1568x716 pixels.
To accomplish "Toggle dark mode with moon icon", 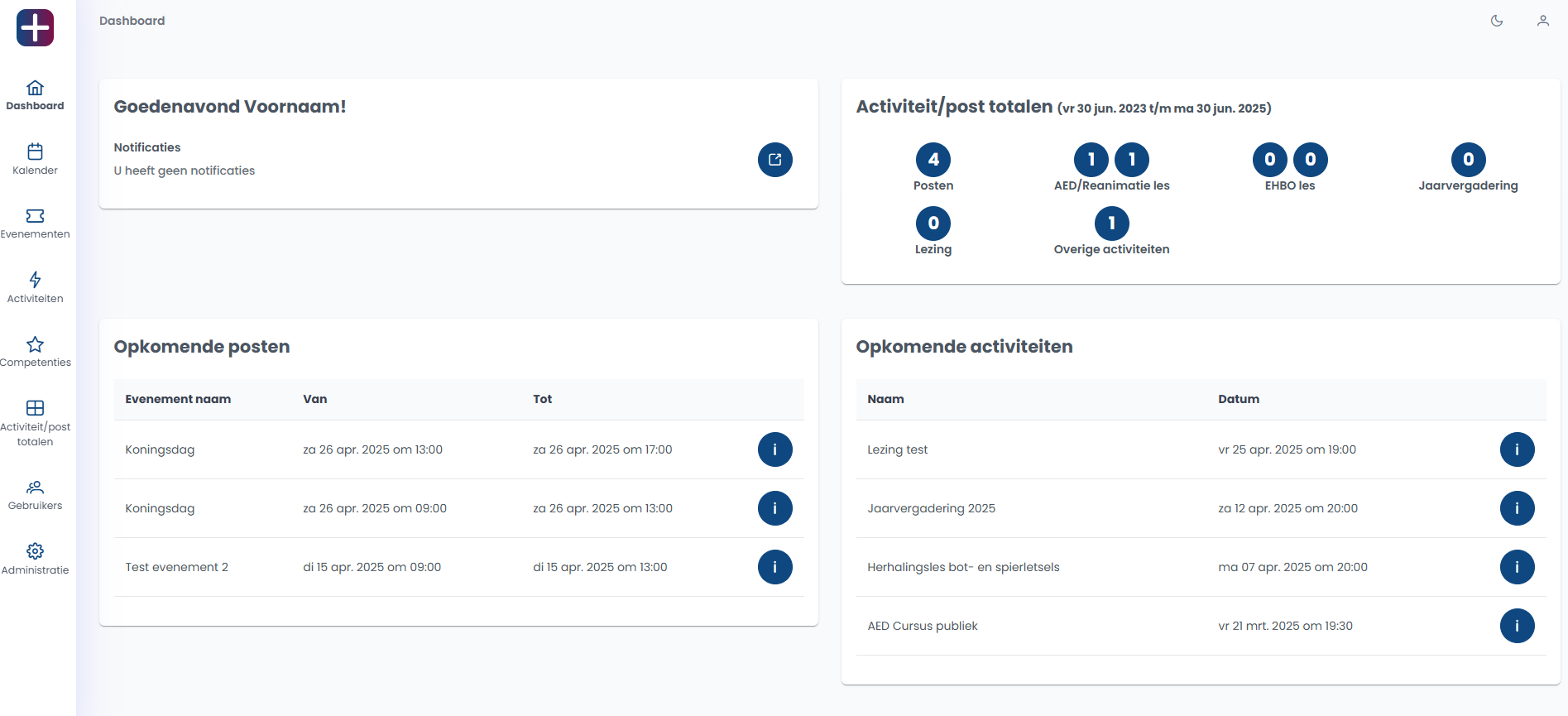I will tap(1496, 21).
